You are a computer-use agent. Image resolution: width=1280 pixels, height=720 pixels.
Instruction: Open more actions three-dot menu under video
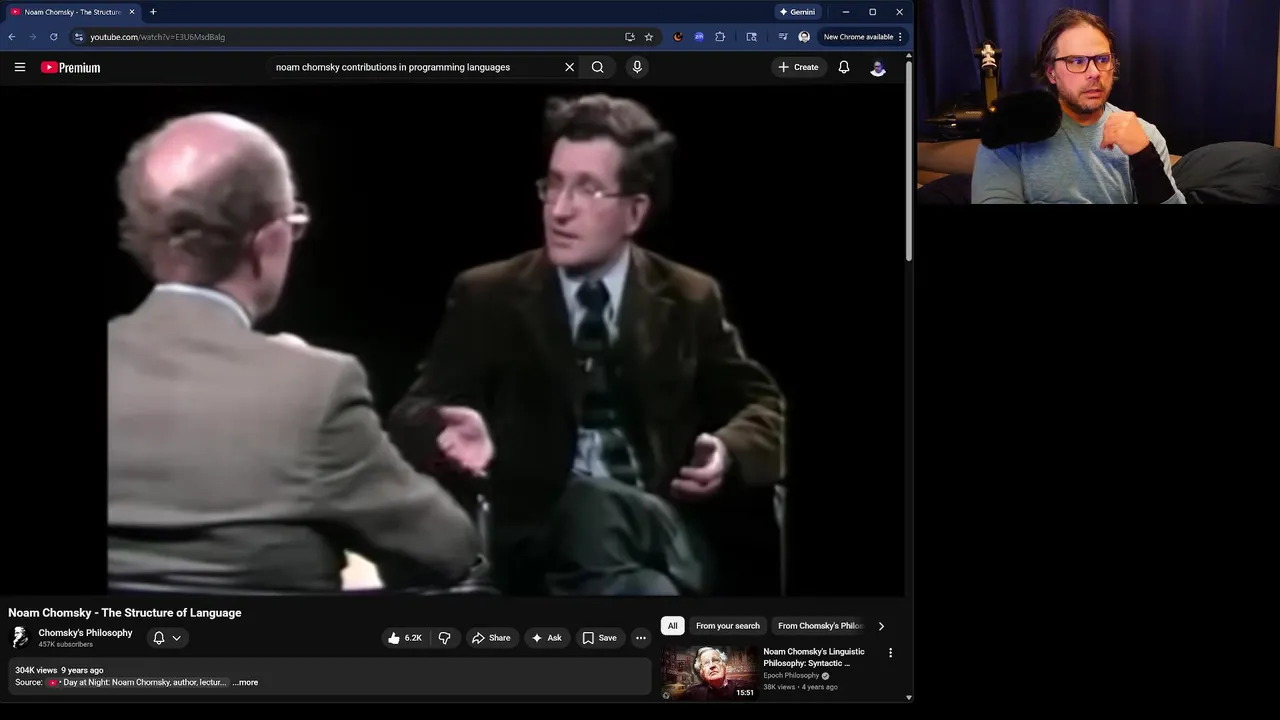tap(641, 638)
